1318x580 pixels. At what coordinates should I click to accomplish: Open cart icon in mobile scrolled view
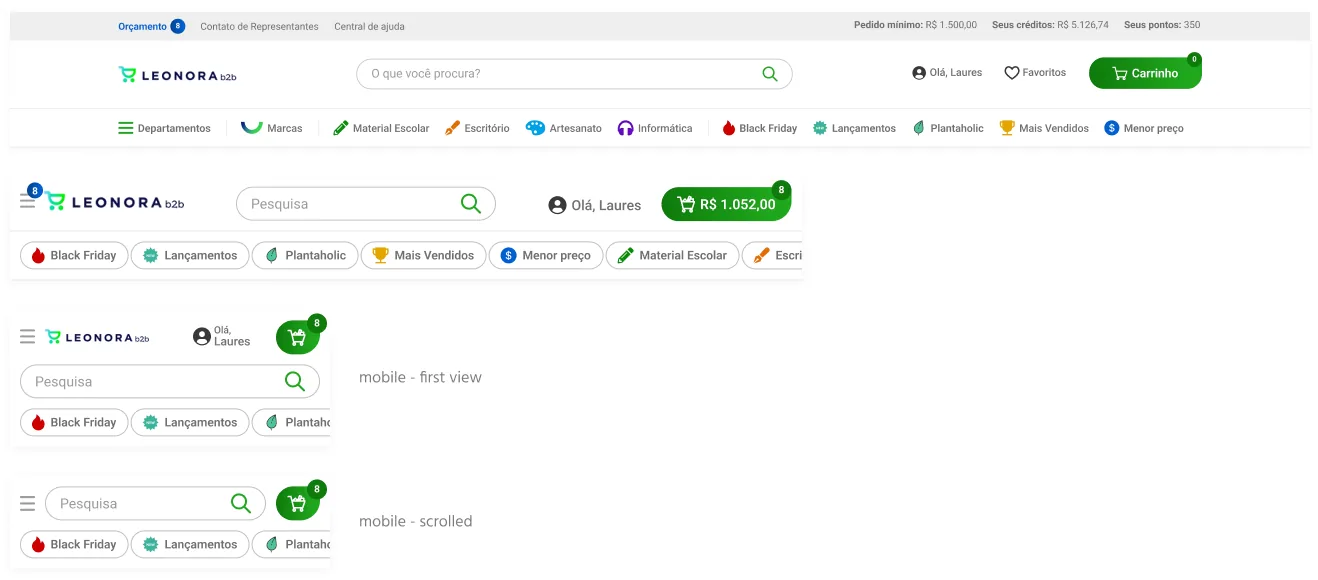(297, 504)
